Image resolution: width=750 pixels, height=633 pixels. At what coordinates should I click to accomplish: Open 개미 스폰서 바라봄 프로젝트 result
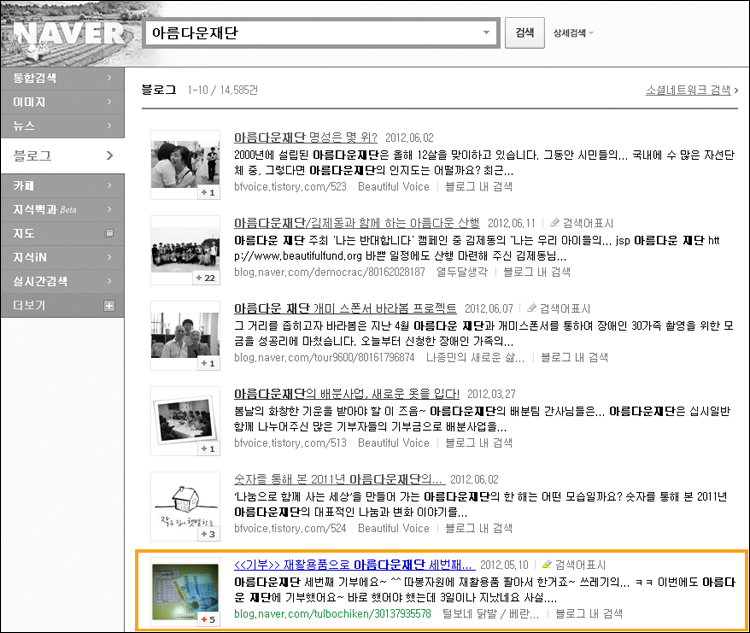click(x=345, y=309)
